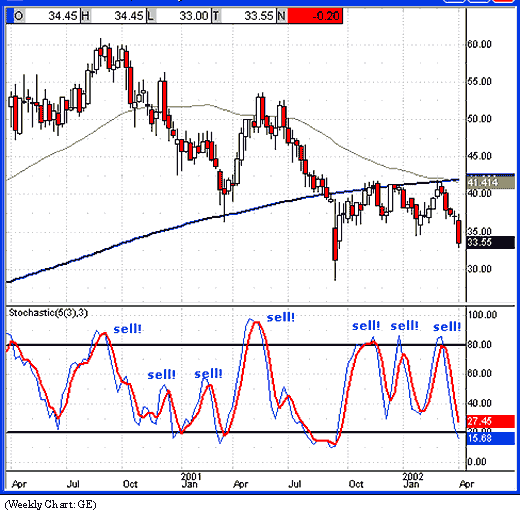Click the first Oct date axis label
Screen dimensions: 520x516
[130, 484]
